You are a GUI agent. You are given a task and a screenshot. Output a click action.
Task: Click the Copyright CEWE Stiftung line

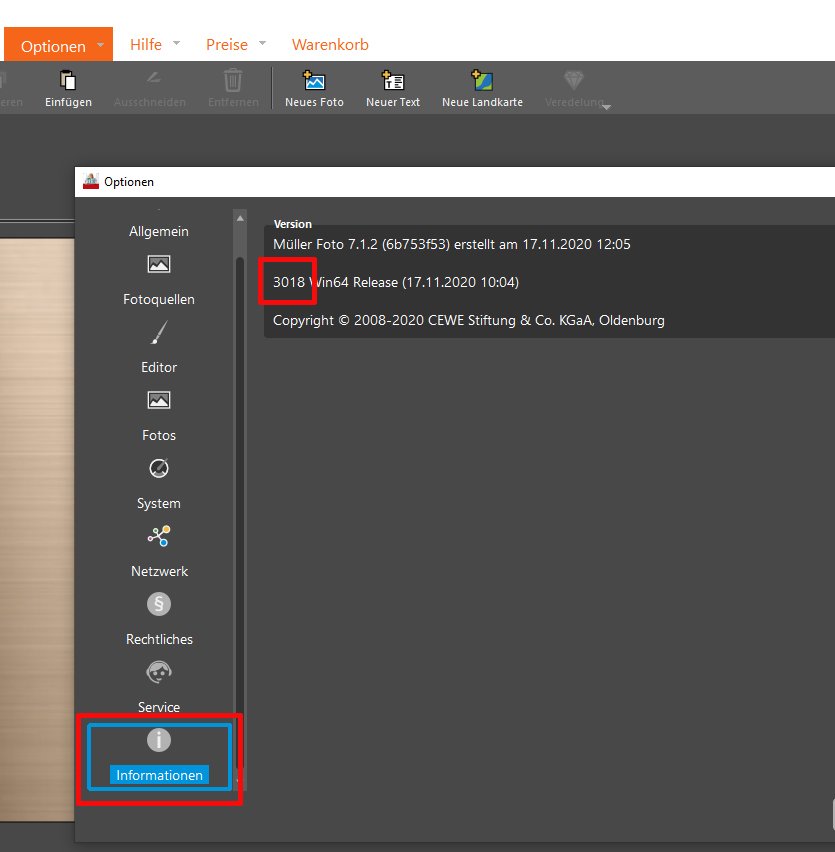[x=468, y=321]
